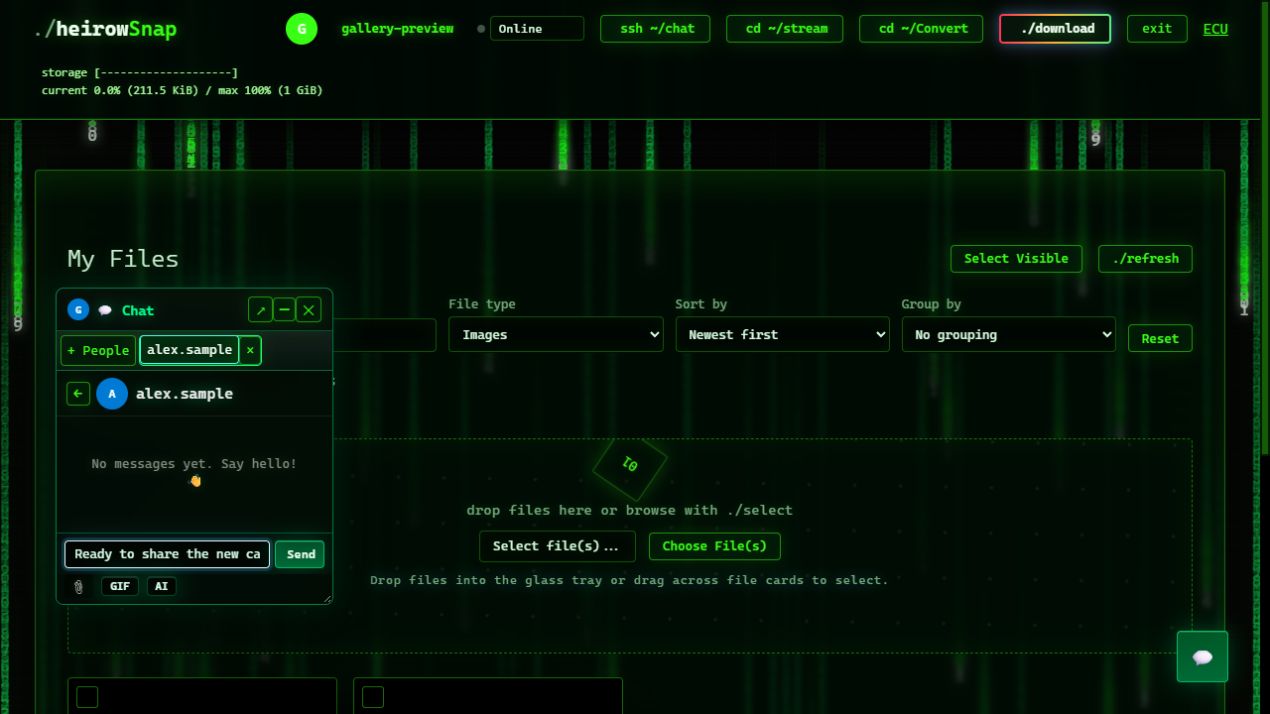Click Select Visible button
1270x714 pixels.
pos(1016,259)
